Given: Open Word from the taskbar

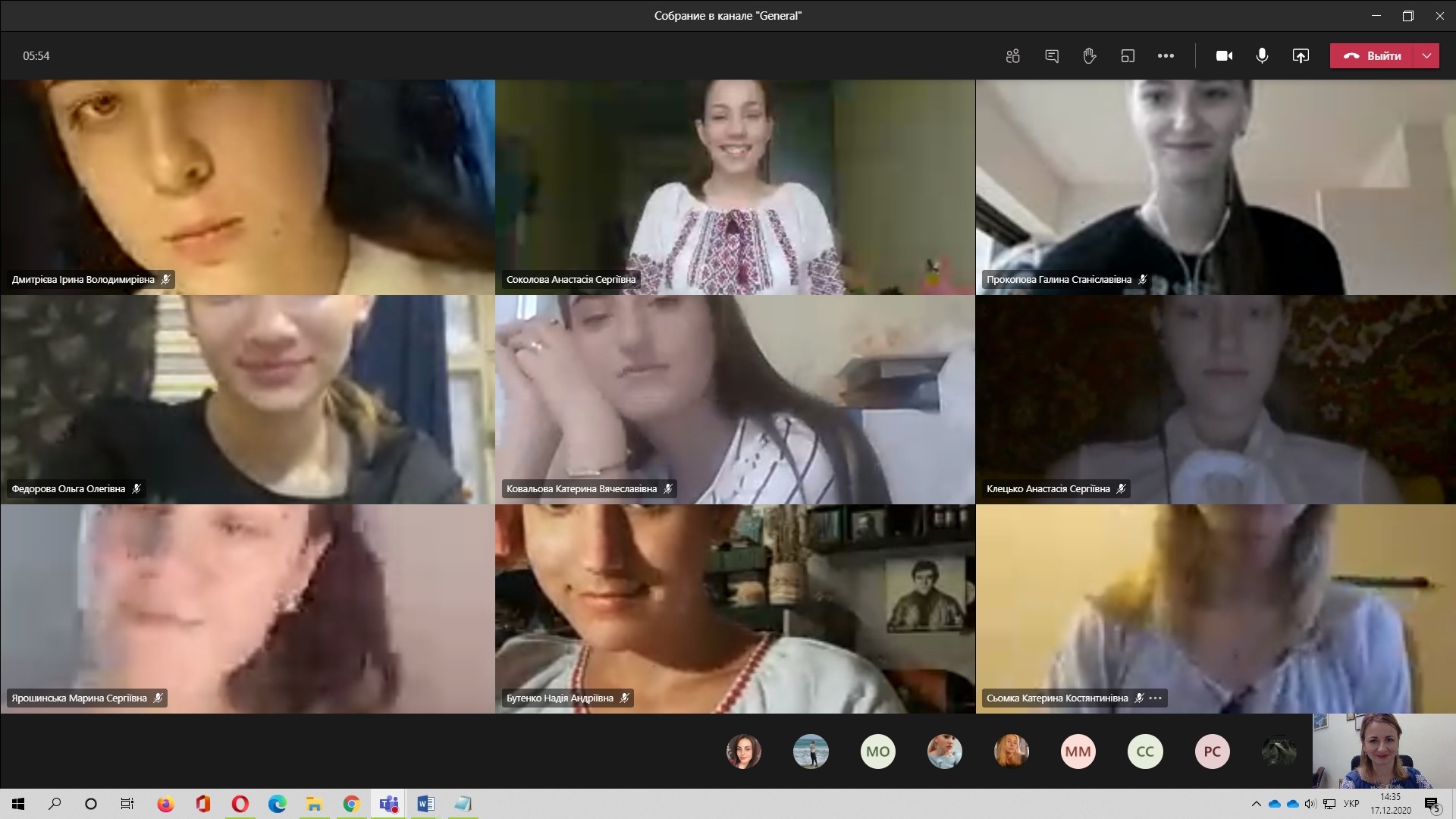Looking at the screenshot, I should (425, 804).
